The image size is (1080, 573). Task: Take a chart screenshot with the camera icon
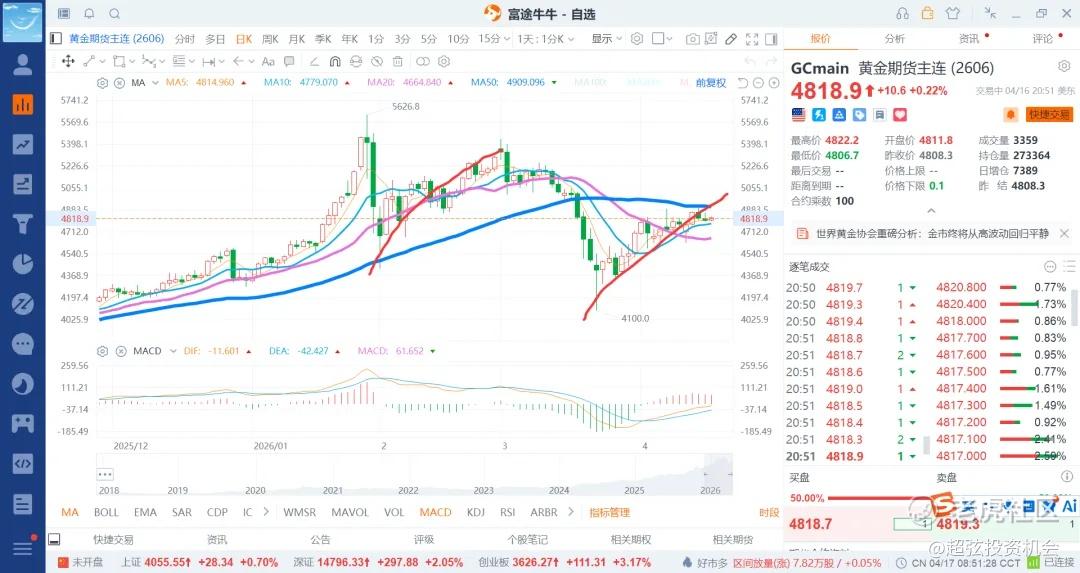[693, 39]
